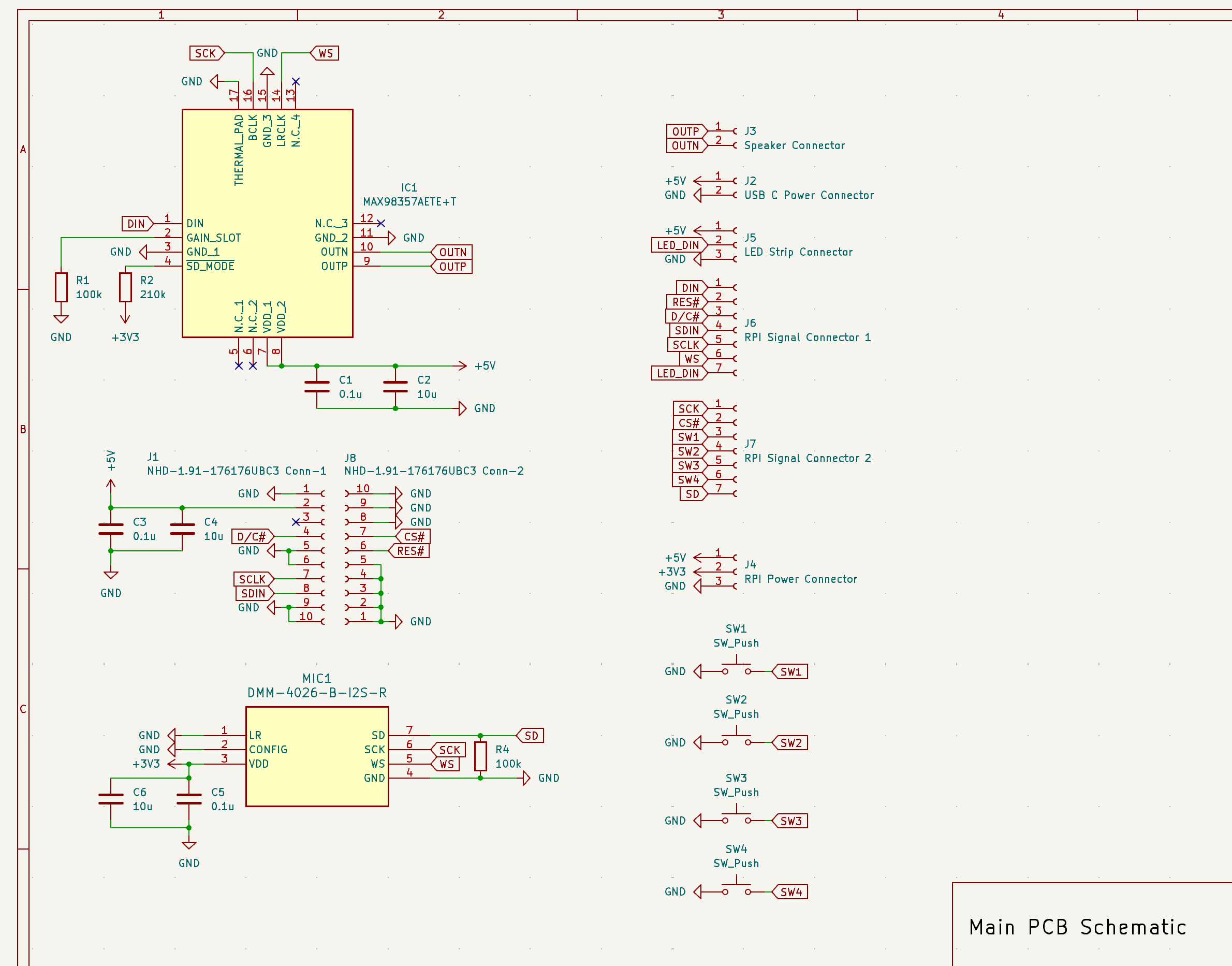Click the 'J4' reference text
This screenshot has width=1232, height=966.
click(x=750, y=564)
